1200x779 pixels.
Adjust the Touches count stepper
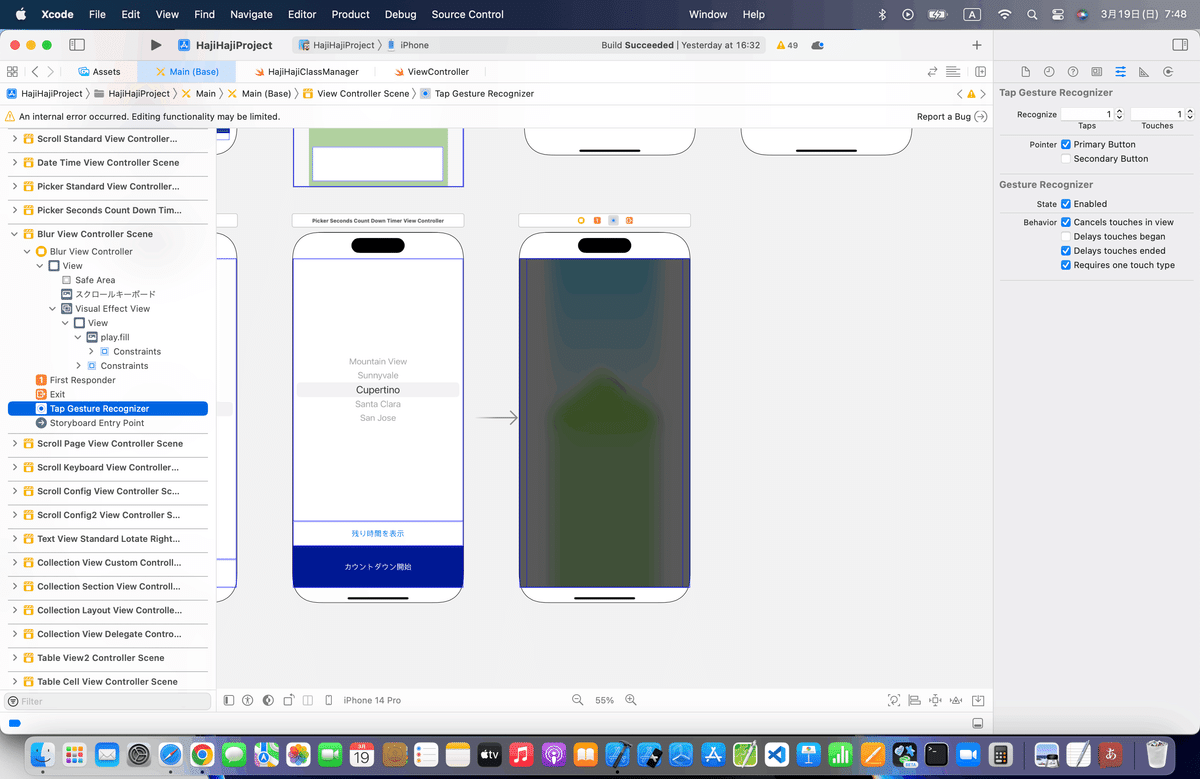(x=1188, y=115)
